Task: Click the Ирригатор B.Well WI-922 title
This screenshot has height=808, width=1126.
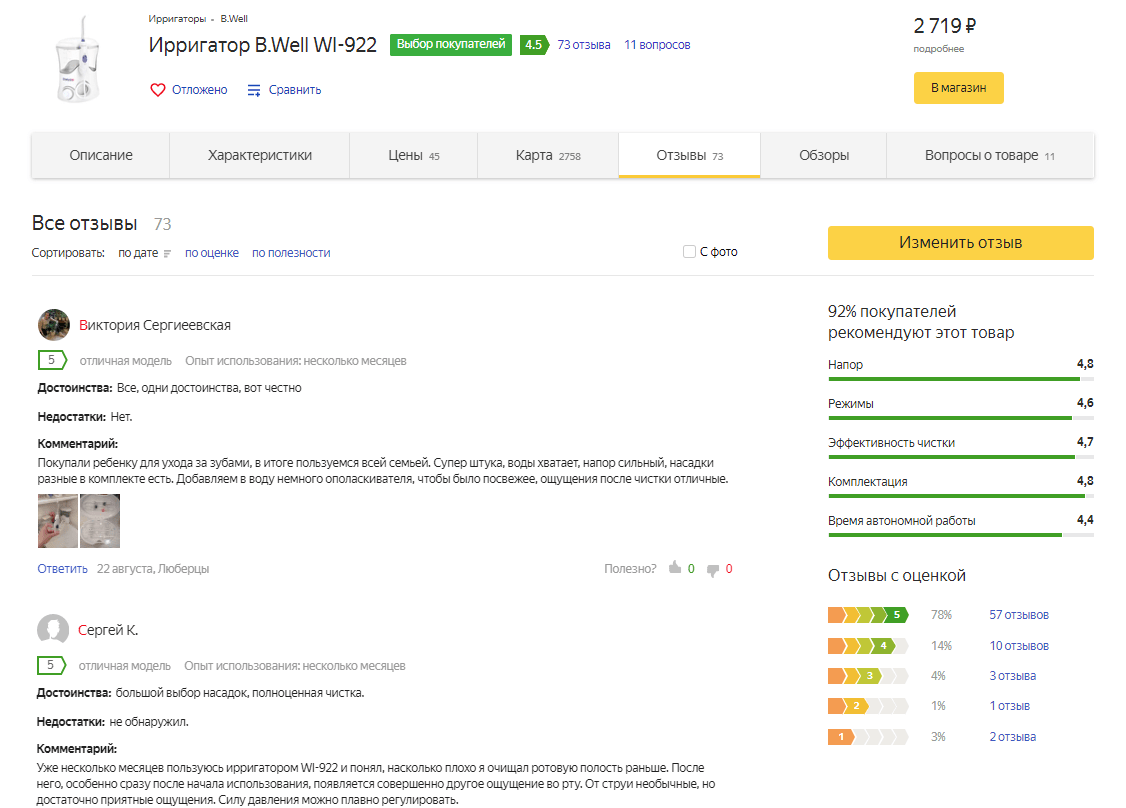Action: coord(263,45)
